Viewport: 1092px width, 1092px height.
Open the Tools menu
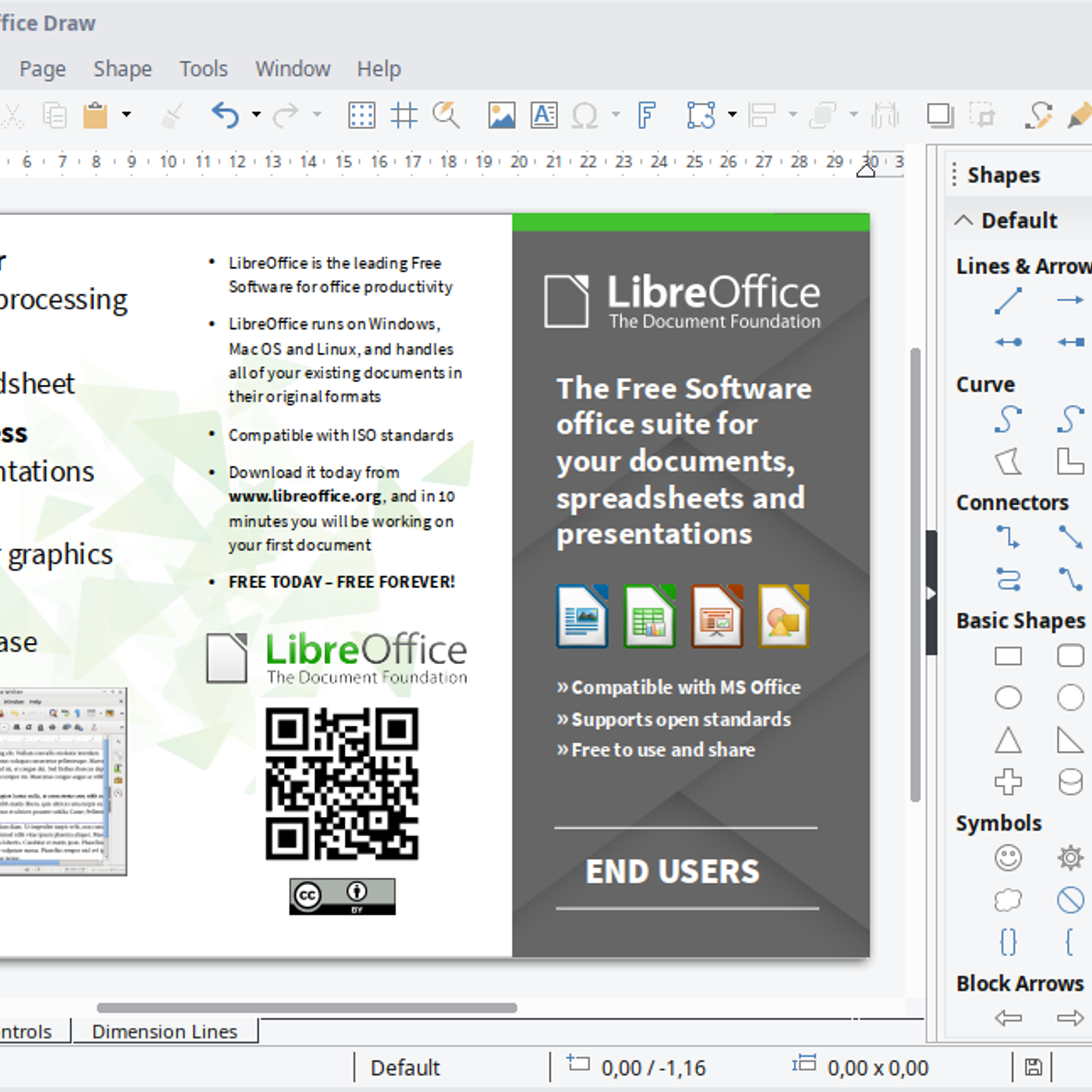pyautogui.click(x=203, y=69)
